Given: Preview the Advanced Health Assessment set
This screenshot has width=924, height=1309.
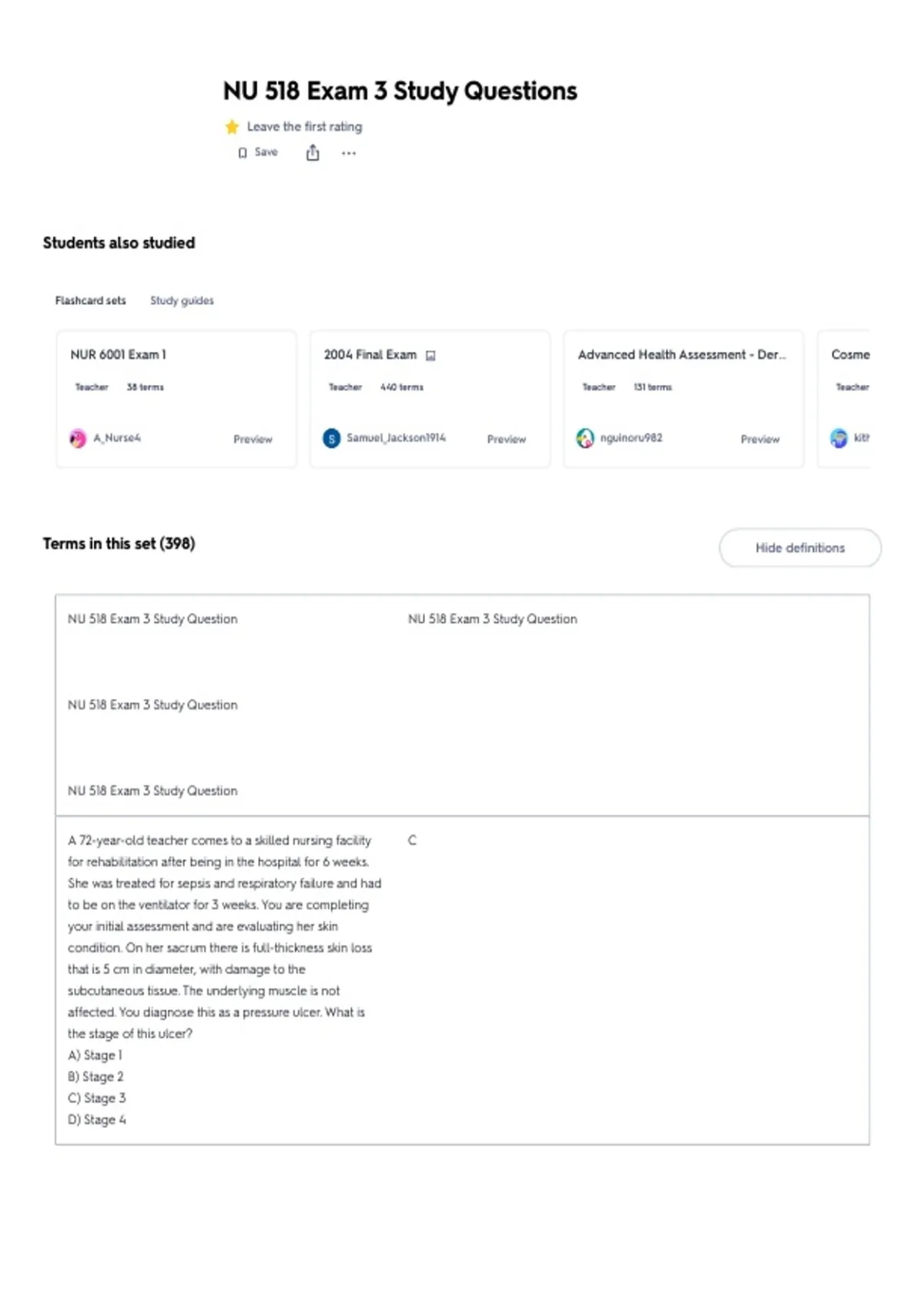Looking at the screenshot, I should tap(760, 439).
